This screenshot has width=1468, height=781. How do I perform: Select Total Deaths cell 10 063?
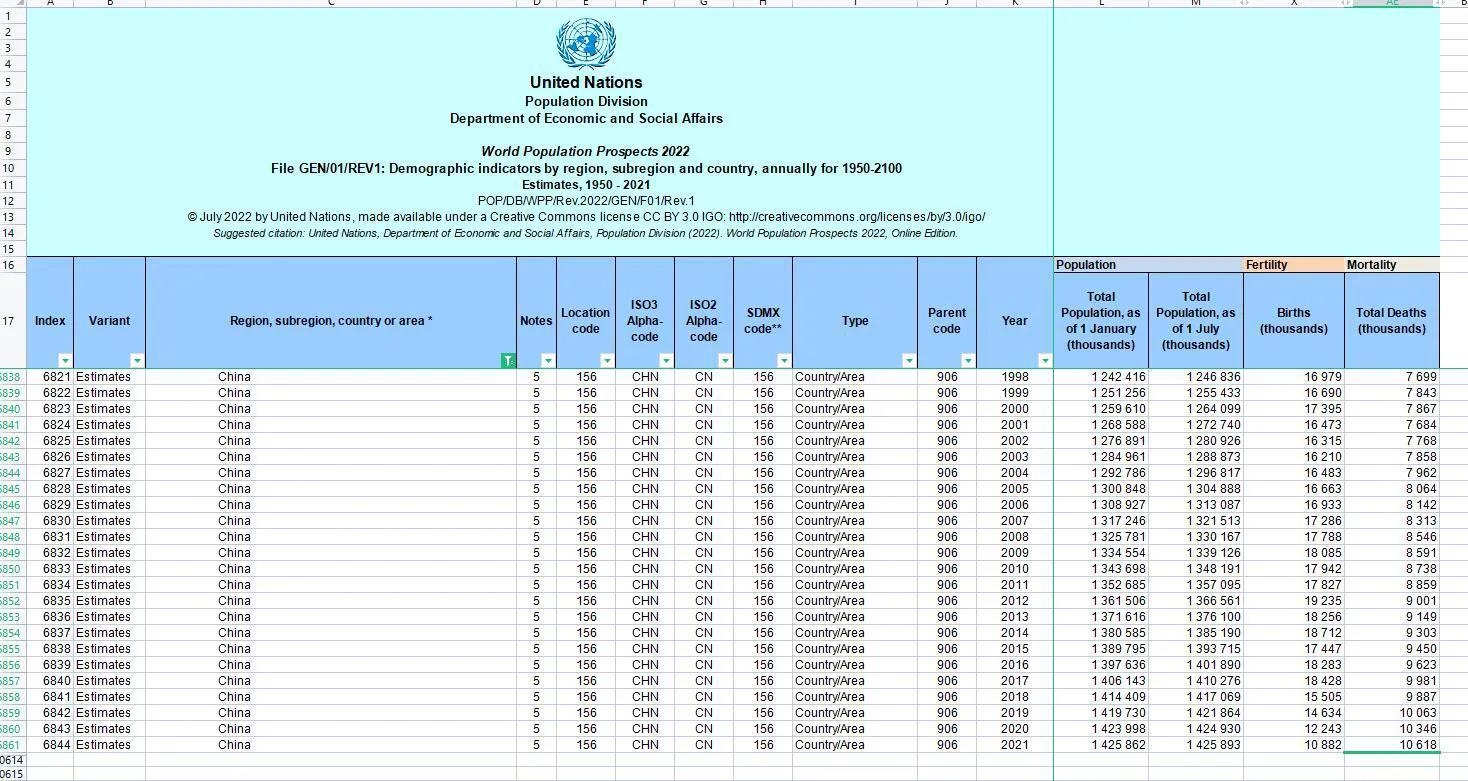1391,713
